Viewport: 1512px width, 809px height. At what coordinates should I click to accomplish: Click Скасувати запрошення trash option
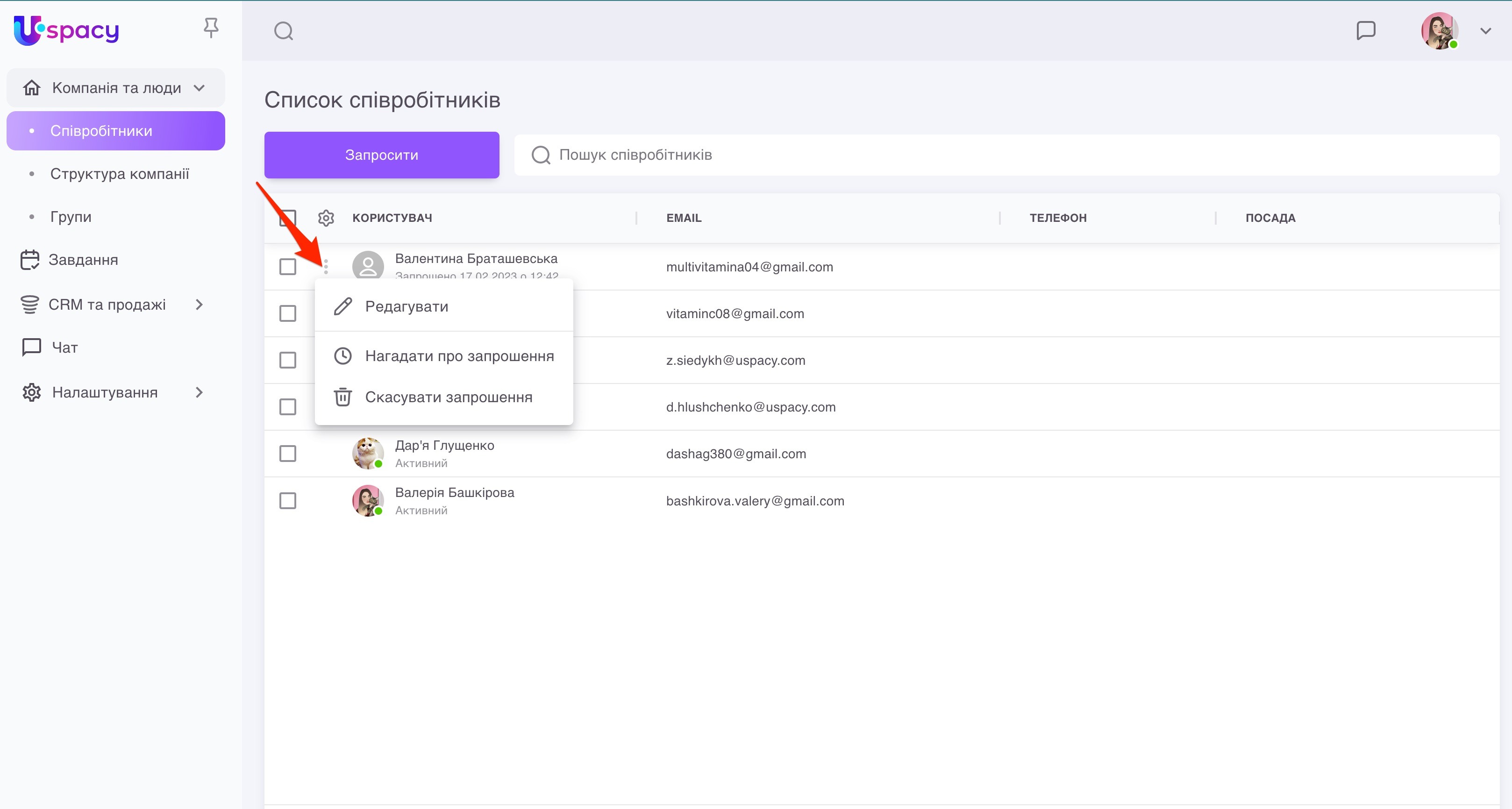click(449, 397)
